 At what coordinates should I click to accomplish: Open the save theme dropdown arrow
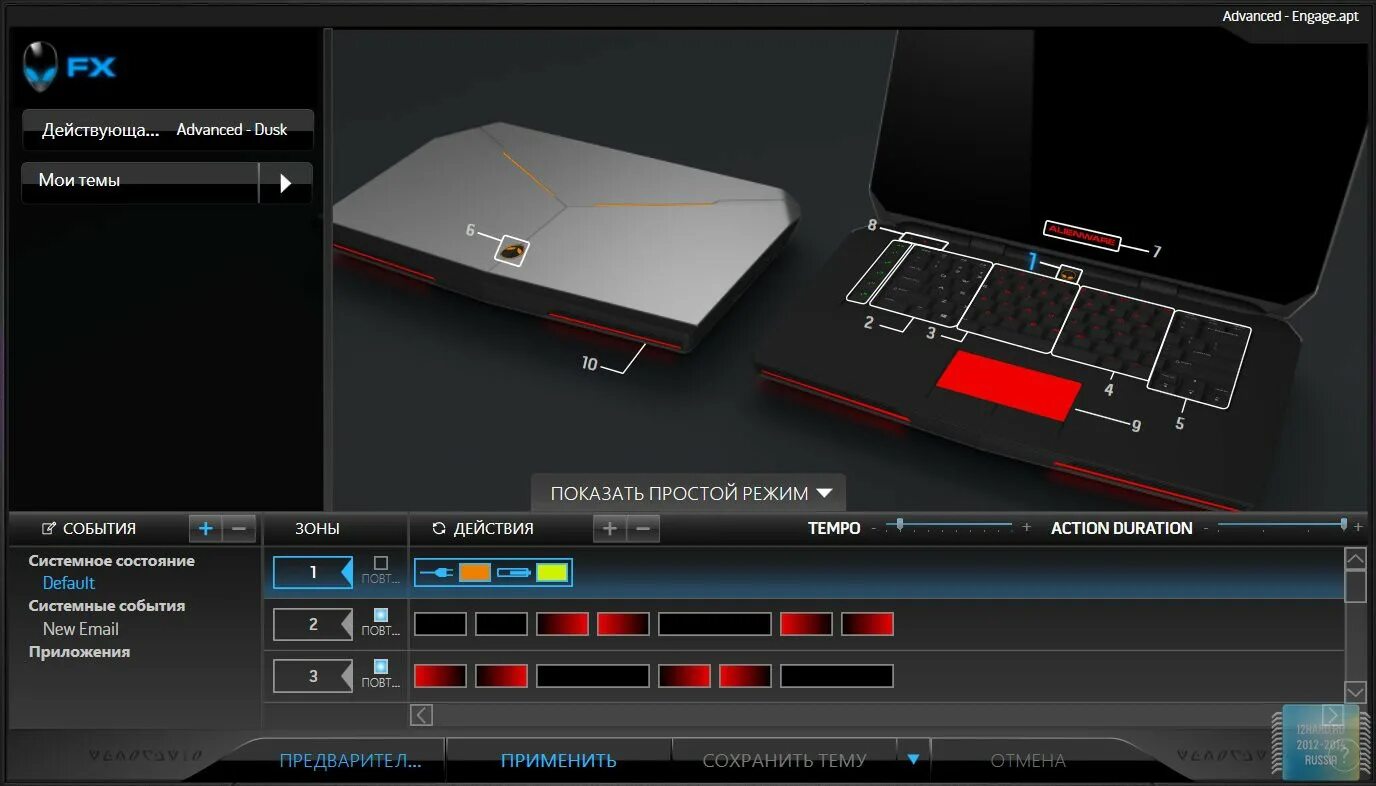click(913, 759)
